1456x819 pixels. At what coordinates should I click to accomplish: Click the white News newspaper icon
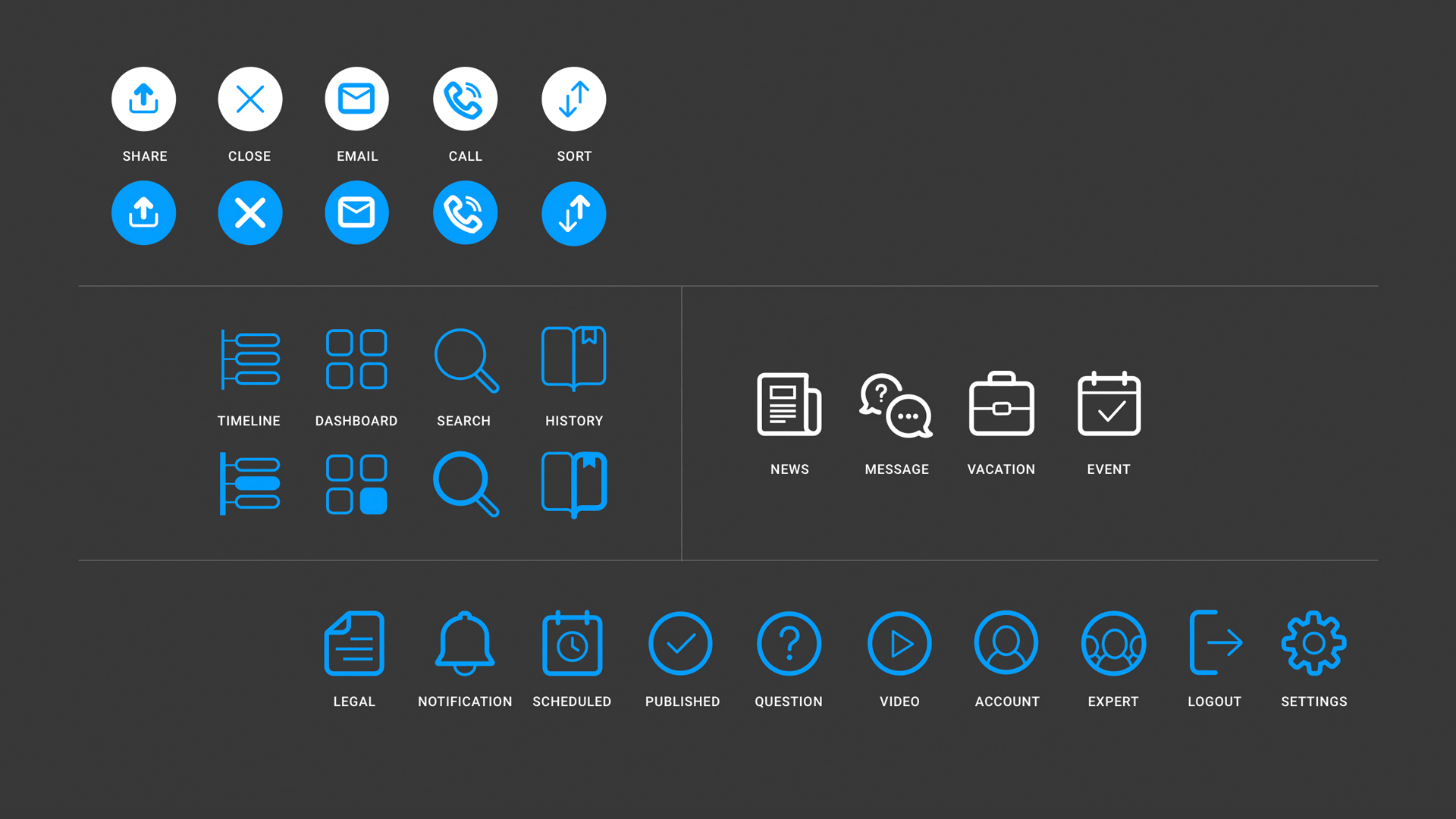pos(789,404)
